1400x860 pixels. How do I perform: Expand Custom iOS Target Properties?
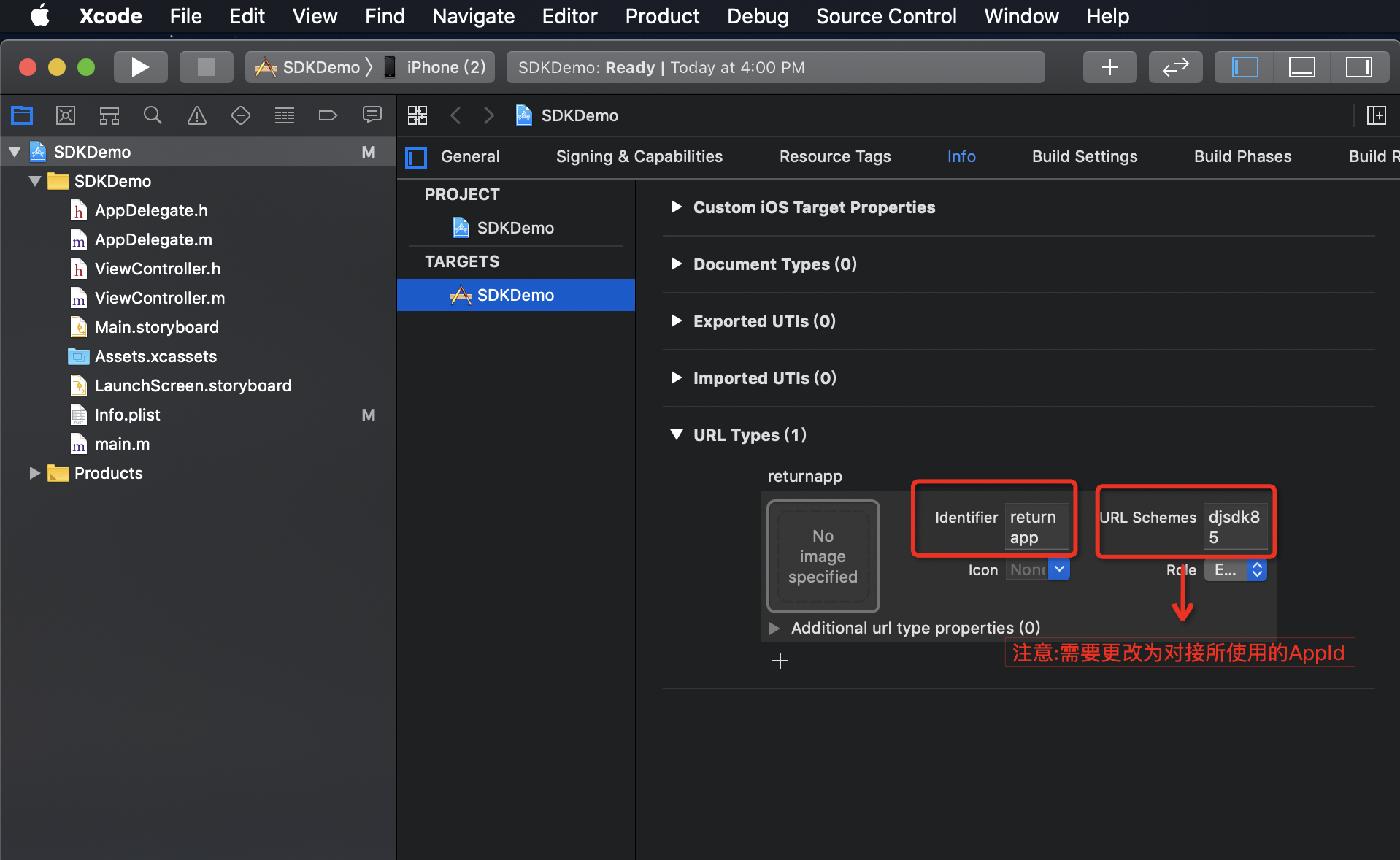tap(677, 207)
